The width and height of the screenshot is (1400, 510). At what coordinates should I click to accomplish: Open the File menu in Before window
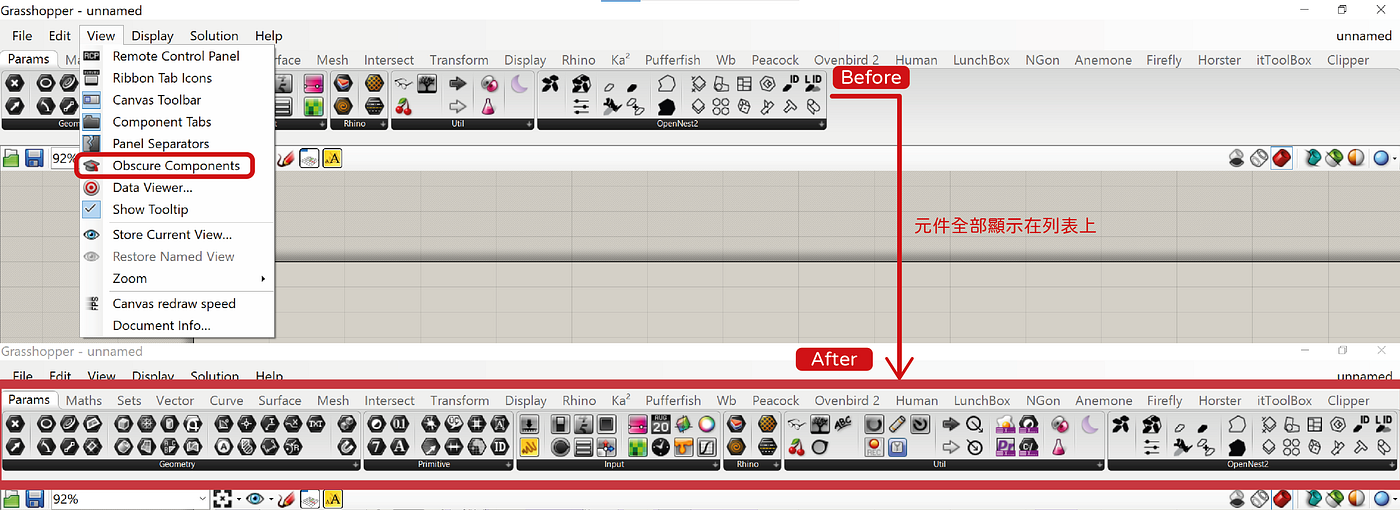(x=22, y=35)
